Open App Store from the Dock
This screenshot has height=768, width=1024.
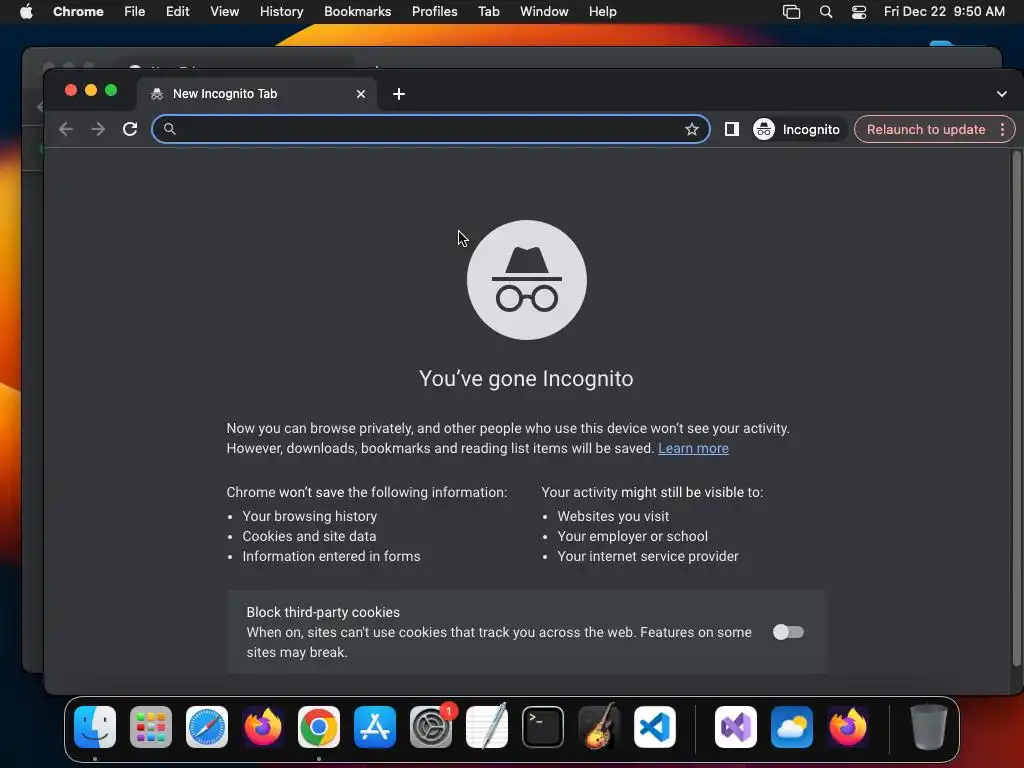[375, 727]
